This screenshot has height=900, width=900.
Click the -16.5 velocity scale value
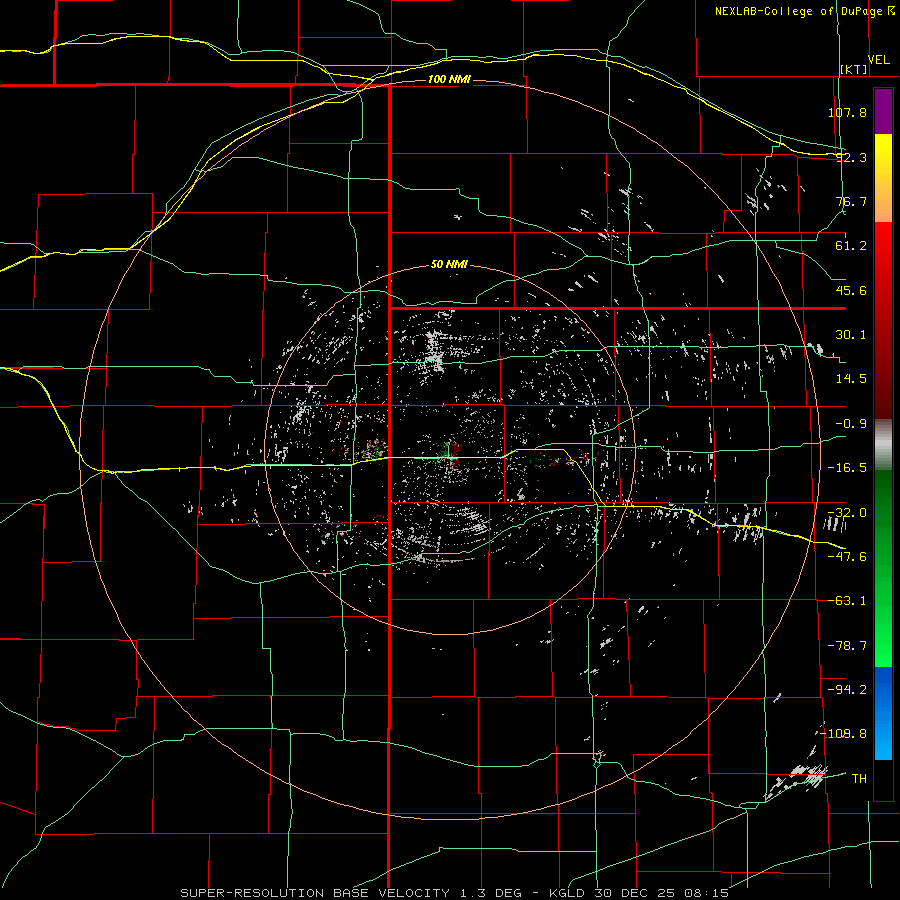847,468
